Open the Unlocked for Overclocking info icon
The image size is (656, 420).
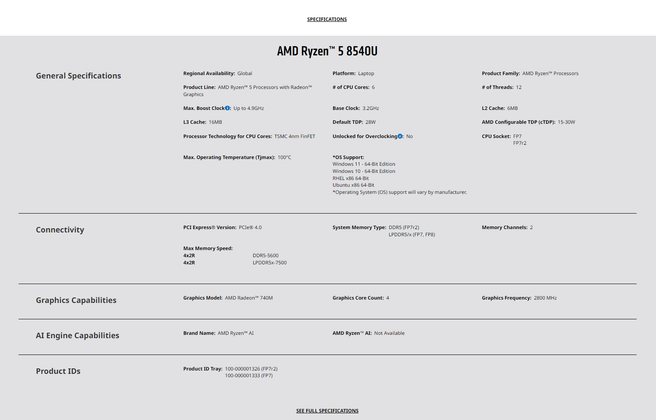coord(400,136)
